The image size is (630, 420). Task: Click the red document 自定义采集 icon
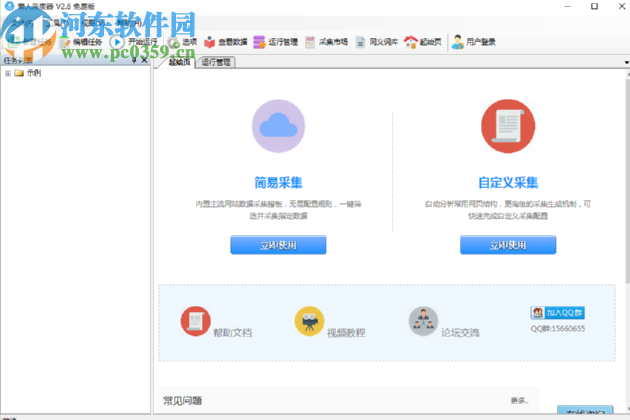click(x=508, y=126)
